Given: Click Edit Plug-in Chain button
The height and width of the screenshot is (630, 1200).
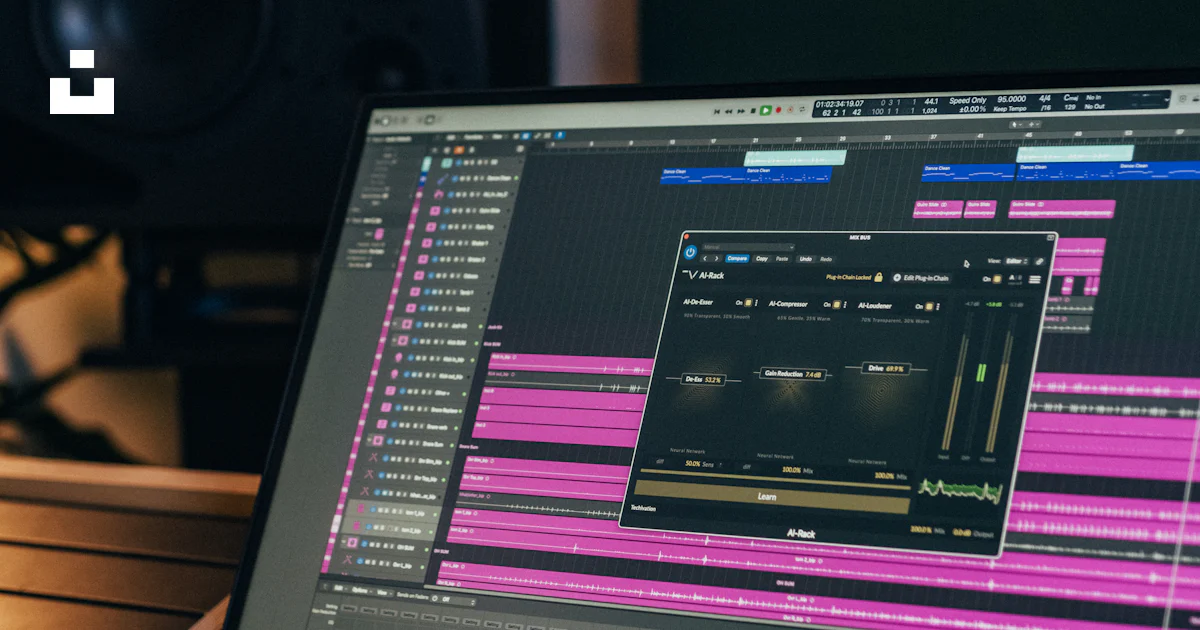Looking at the screenshot, I should tap(921, 278).
